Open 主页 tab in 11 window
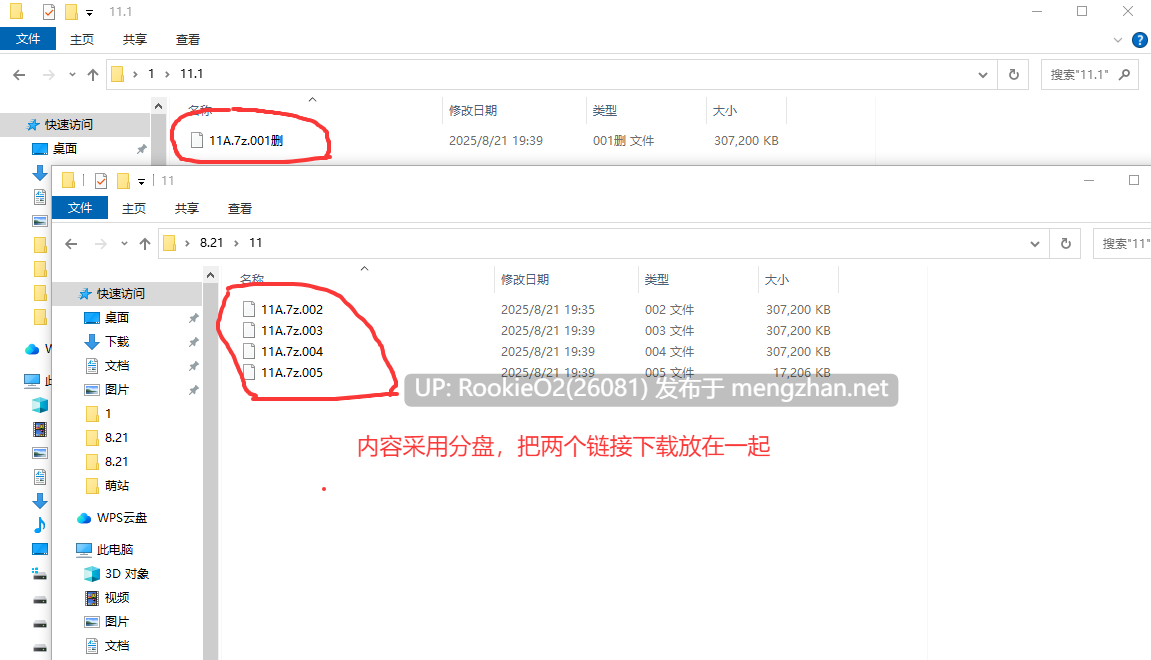The height and width of the screenshot is (660, 1151). (134, 208)
